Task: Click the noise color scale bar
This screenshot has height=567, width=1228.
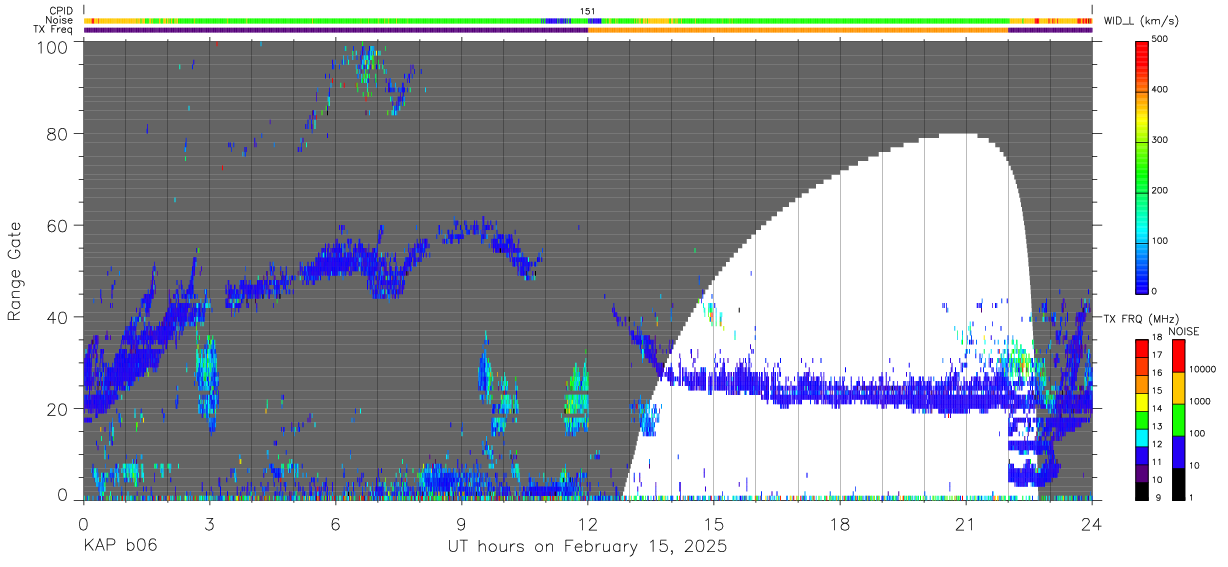Action: 1179,420
